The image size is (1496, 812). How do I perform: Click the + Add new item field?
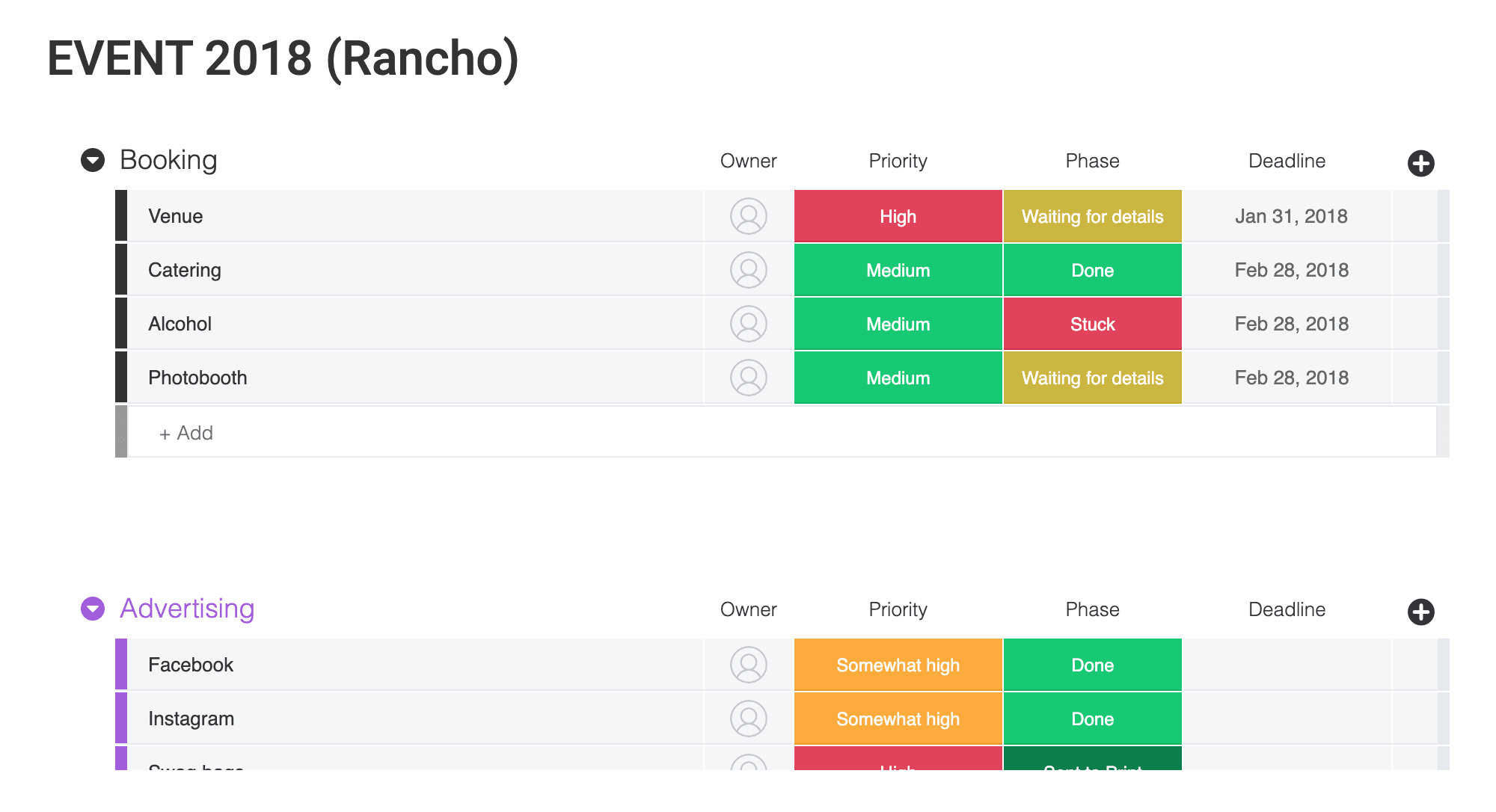coord(782,432)
